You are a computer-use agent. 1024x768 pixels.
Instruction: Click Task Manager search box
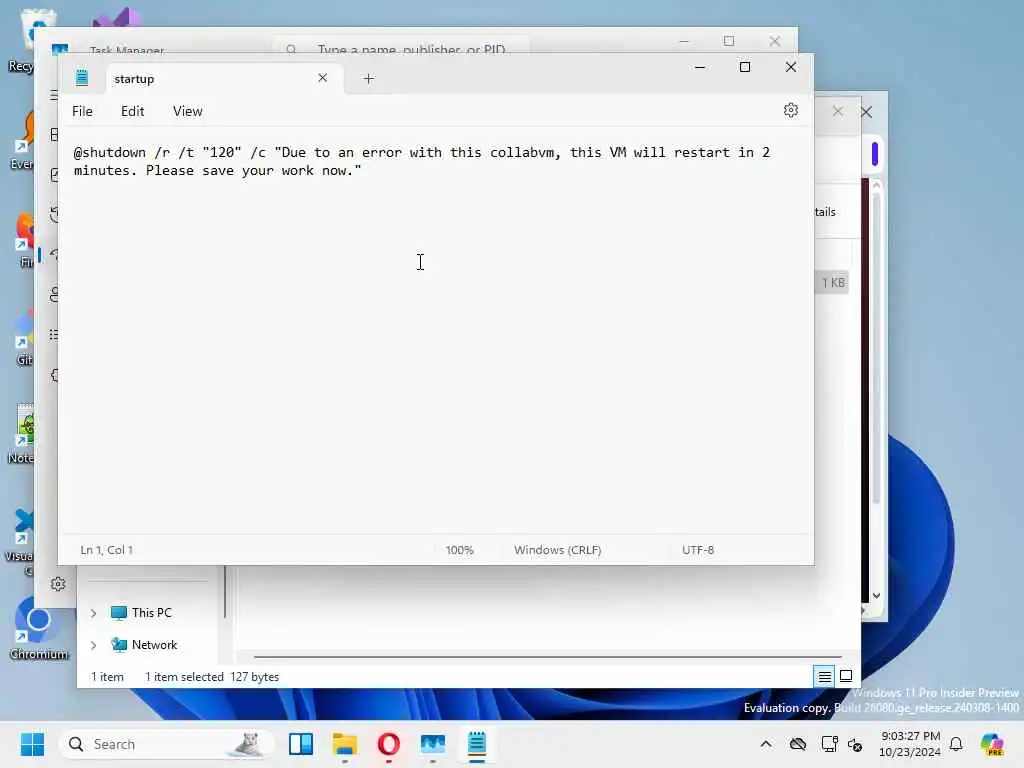(400, 47)
